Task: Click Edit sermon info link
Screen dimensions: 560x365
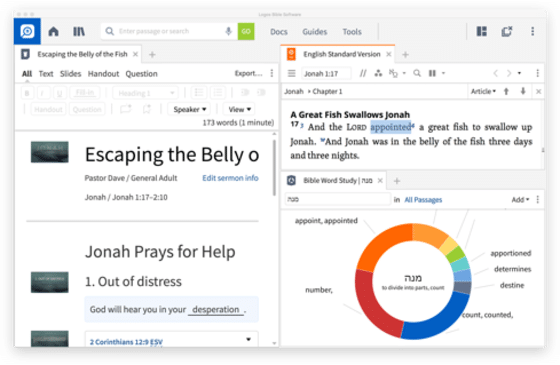Action: tap(230, 178)
